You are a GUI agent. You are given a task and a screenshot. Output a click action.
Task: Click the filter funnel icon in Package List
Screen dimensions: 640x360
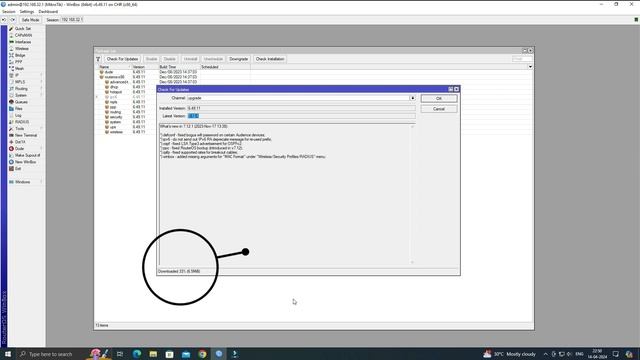click(x=98, y=59)
